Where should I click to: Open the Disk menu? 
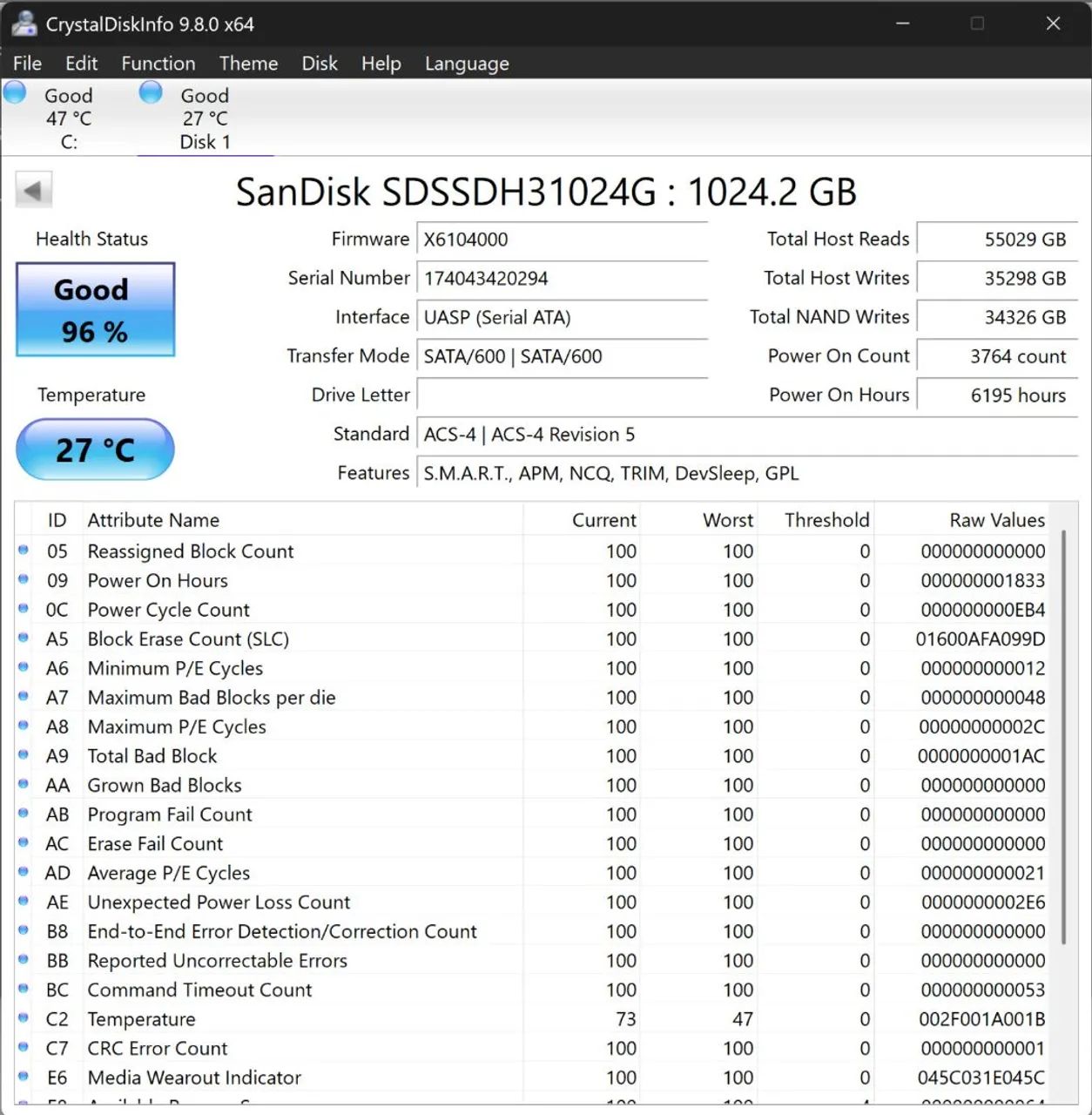[x=319, y=64]
